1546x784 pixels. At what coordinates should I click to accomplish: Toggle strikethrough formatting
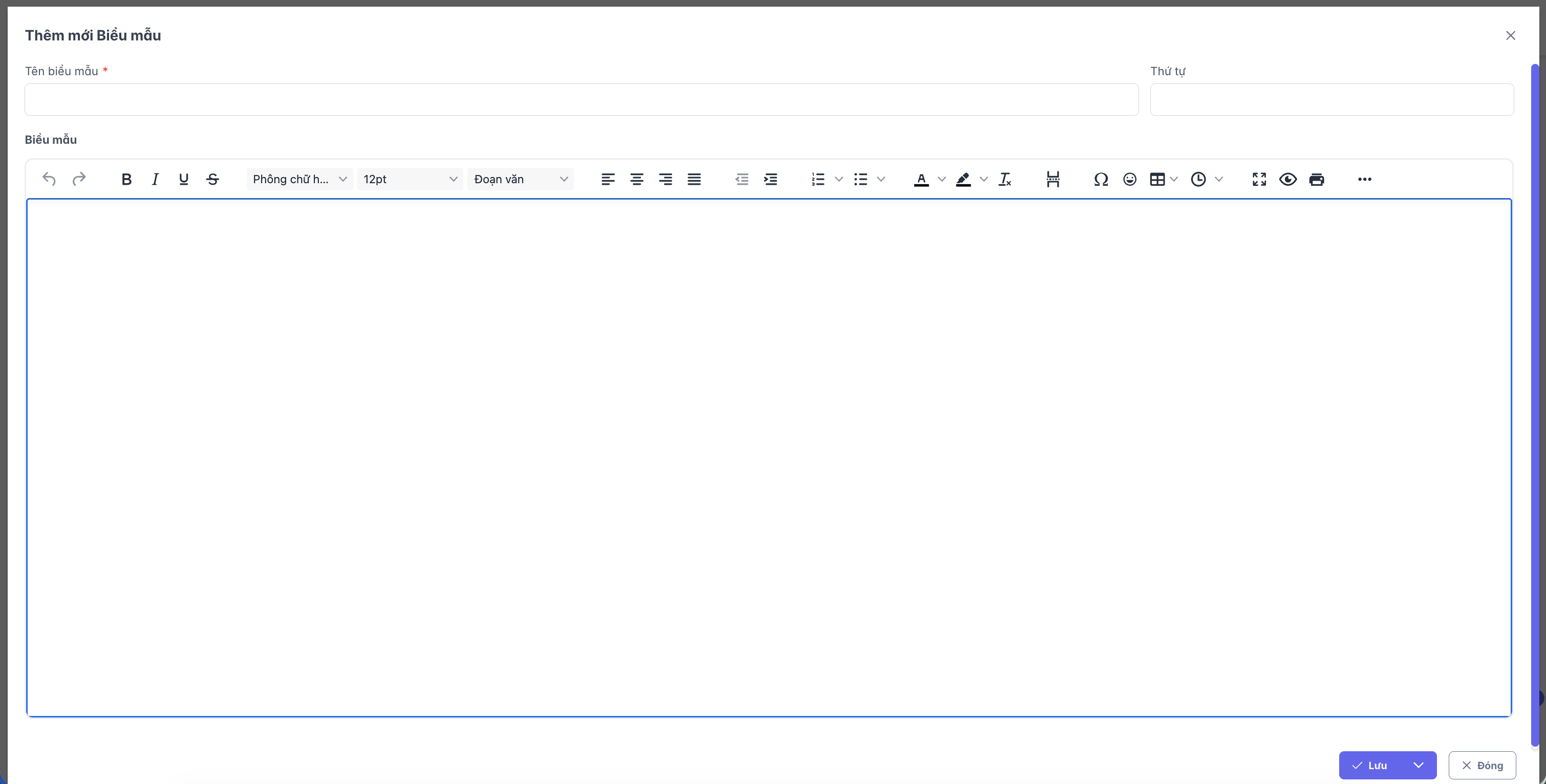(x=212, y=179)
